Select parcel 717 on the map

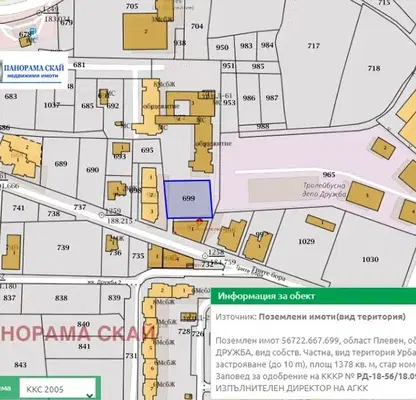click(313, 46)
